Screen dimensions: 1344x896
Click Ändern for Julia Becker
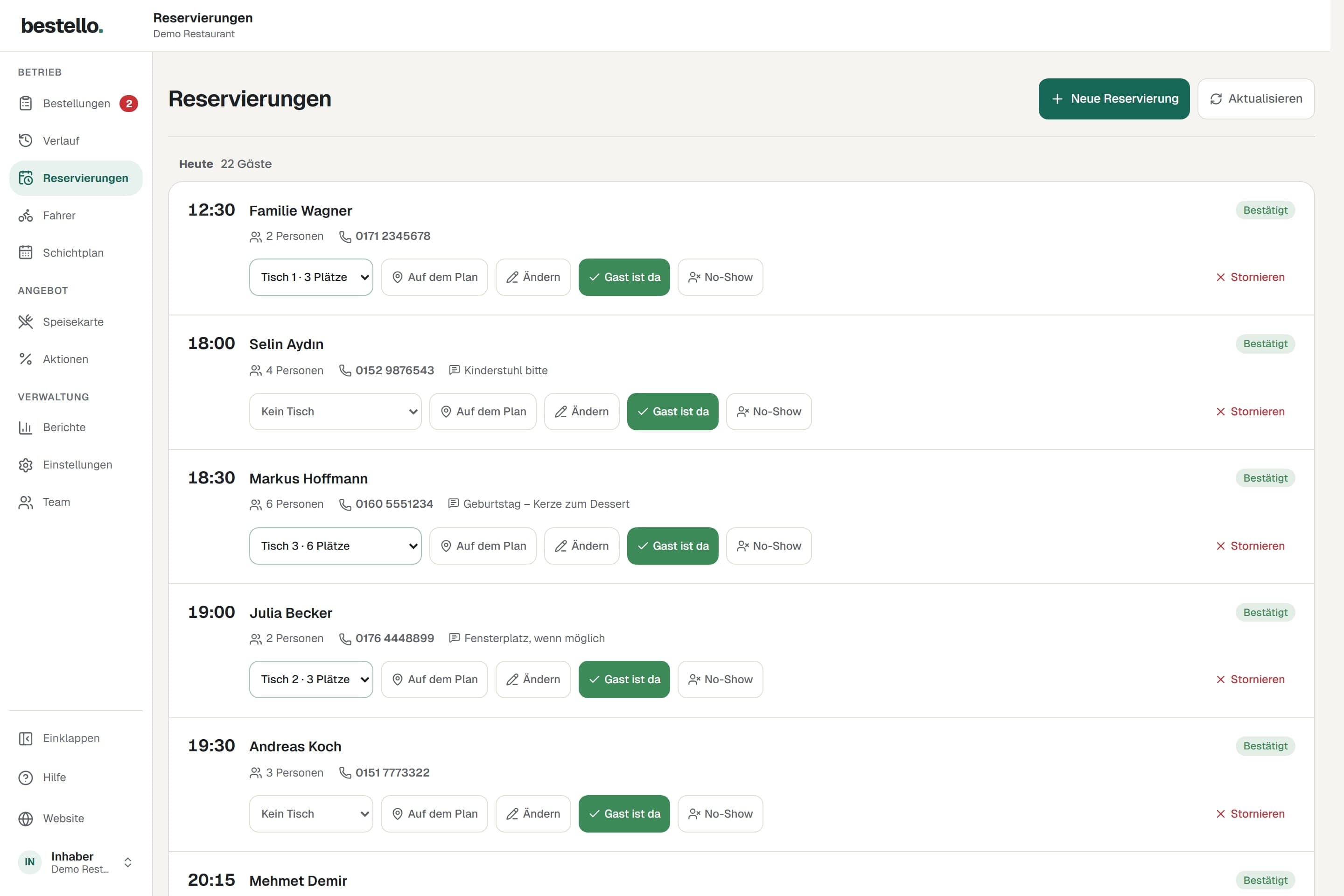(x=532, y=679)
